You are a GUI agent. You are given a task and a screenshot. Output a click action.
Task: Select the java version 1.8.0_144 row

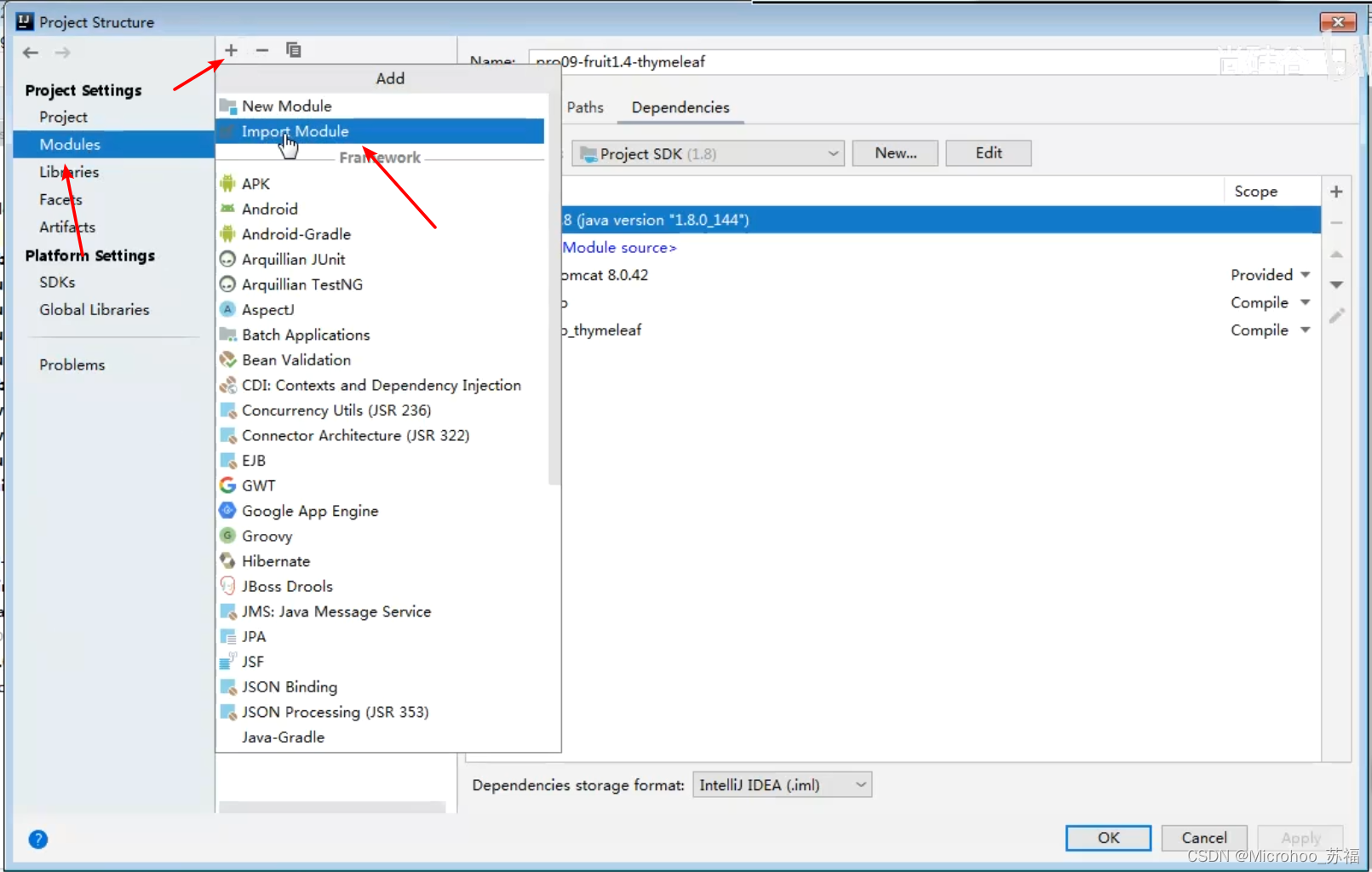tap(940, 220)
